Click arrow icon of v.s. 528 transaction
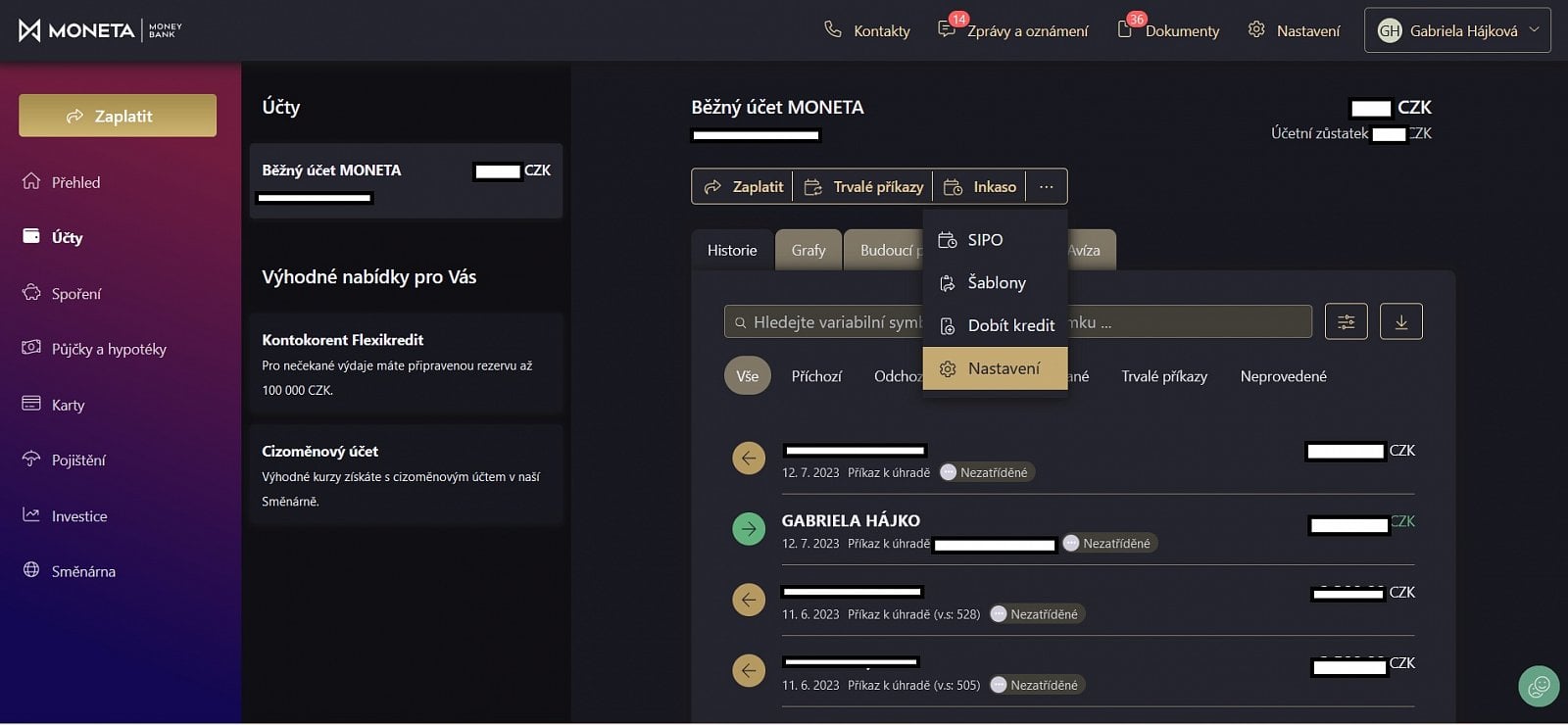Screen dimensions: 1568x725 tap(749, 600)
